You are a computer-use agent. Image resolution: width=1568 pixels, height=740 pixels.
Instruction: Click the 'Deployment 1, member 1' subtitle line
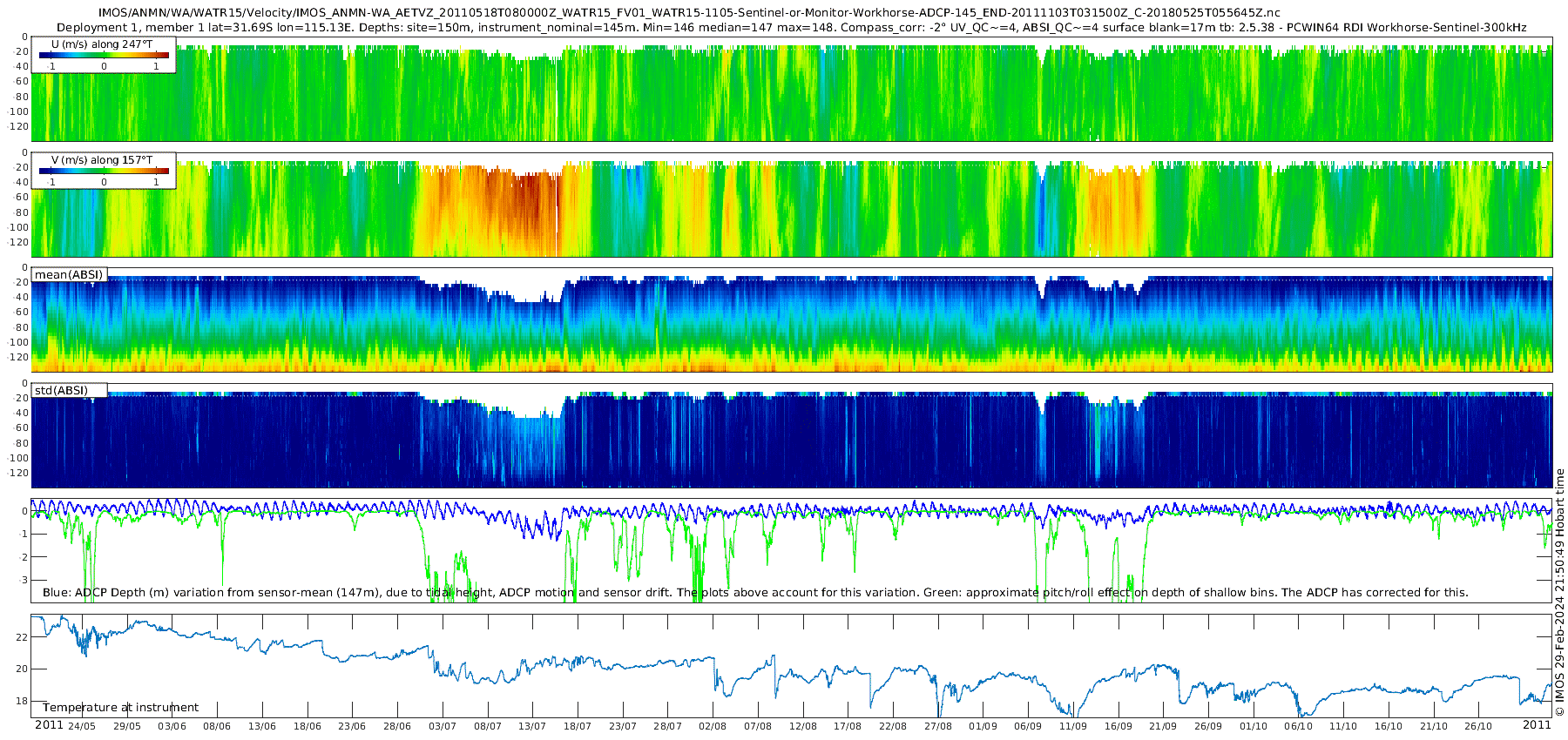792,27
